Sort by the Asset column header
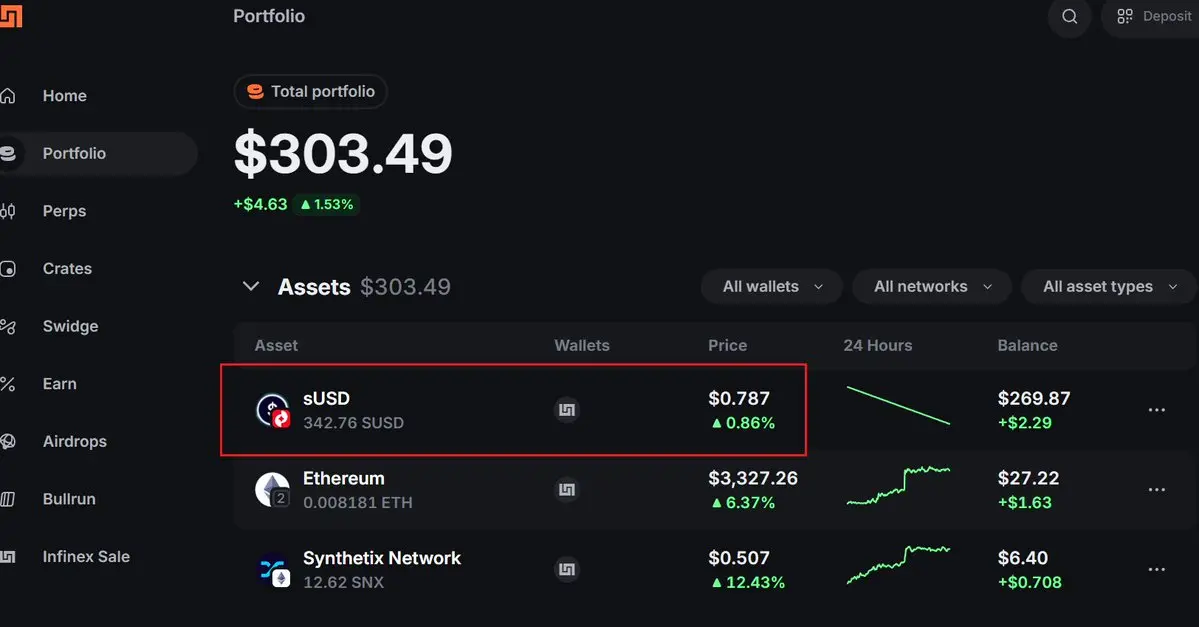Screen dimensions: 1199x627 tap(276, 346)
